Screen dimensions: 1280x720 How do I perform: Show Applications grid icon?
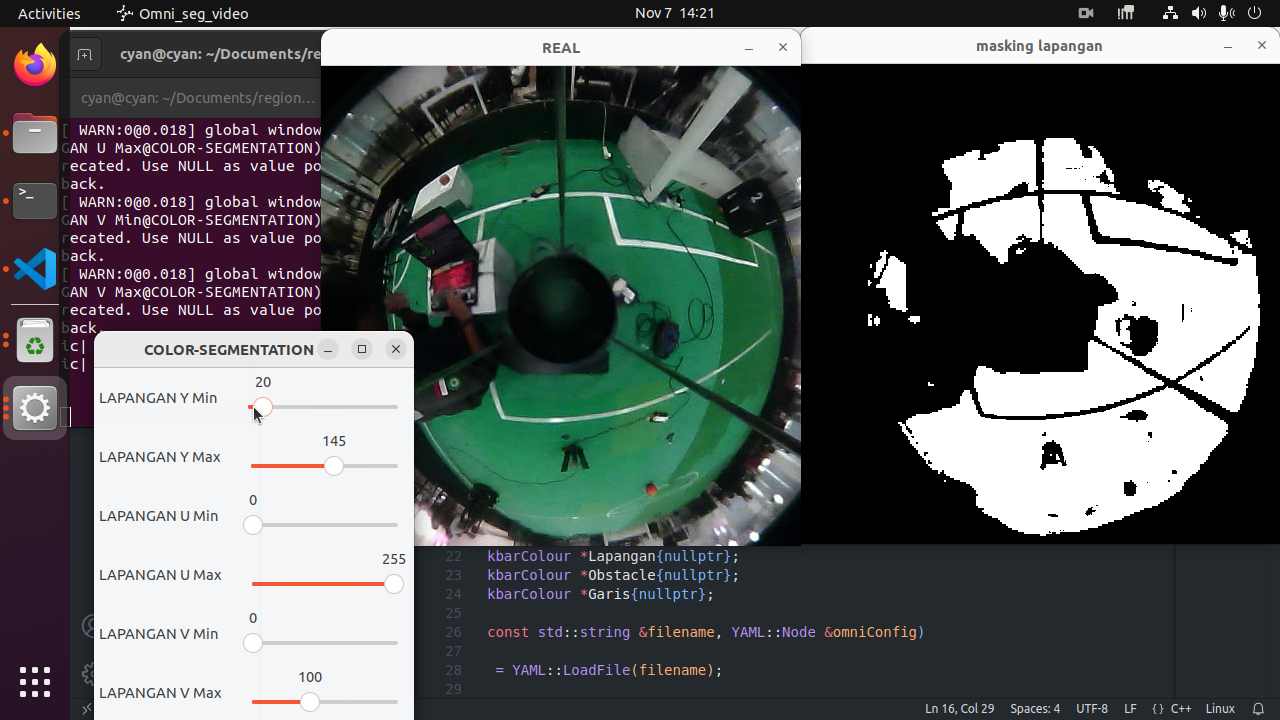tap(35, 682)
